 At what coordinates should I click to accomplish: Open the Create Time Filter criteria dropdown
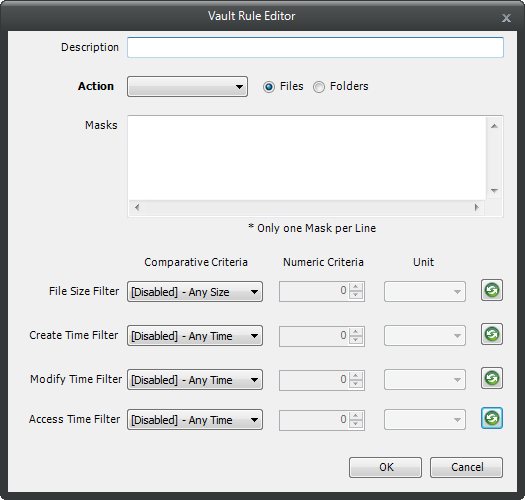point(195,336)
